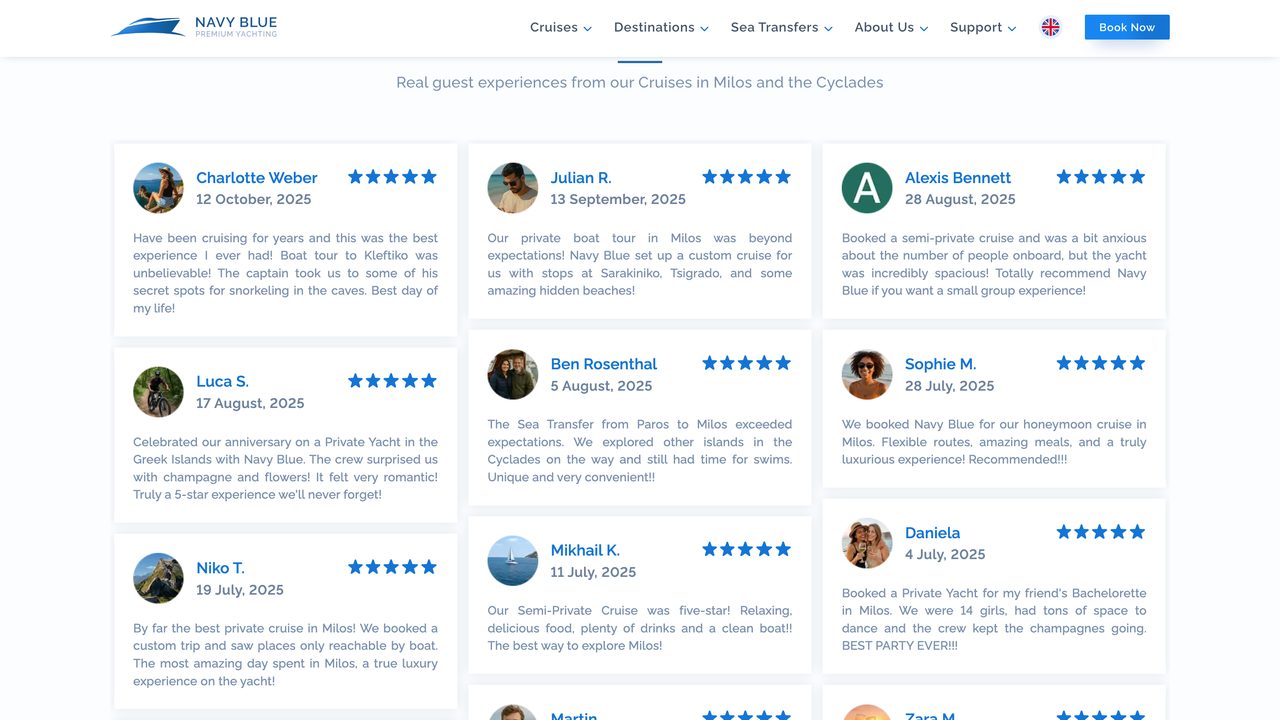Screen dimensions: 1280x720
Task: Expand the Support dropdown chevron
Action: click(1012, 28)
